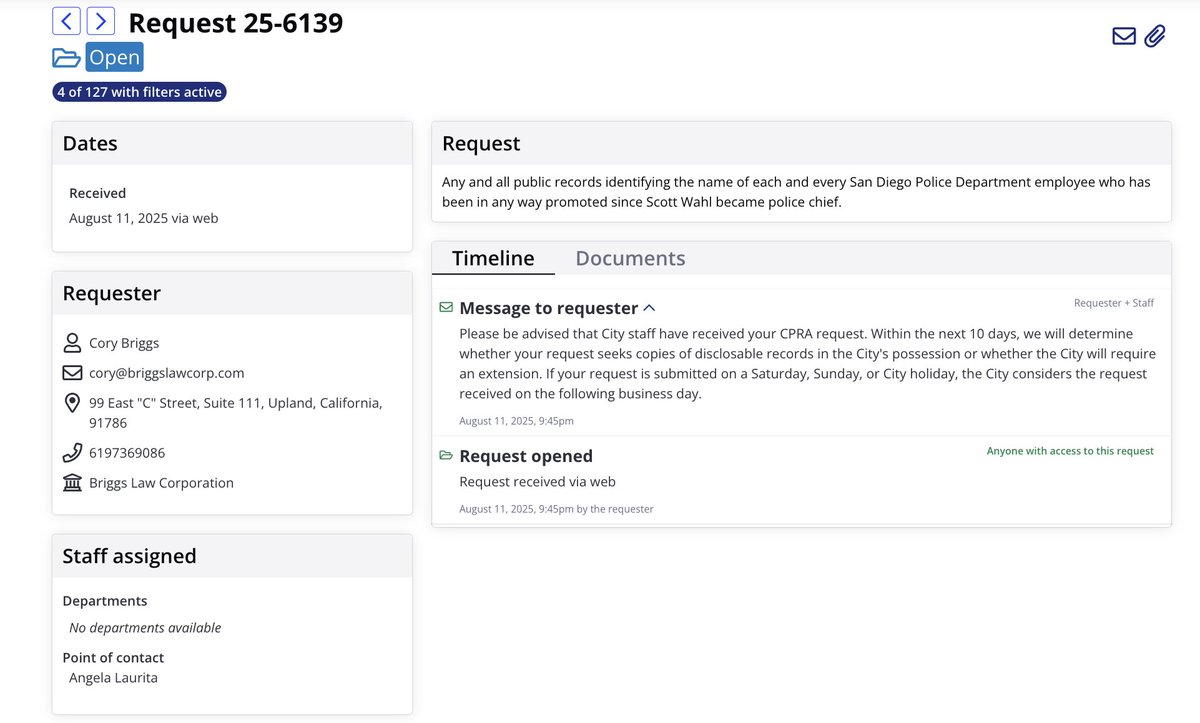Select the Timeline tab

coord(492,257)
